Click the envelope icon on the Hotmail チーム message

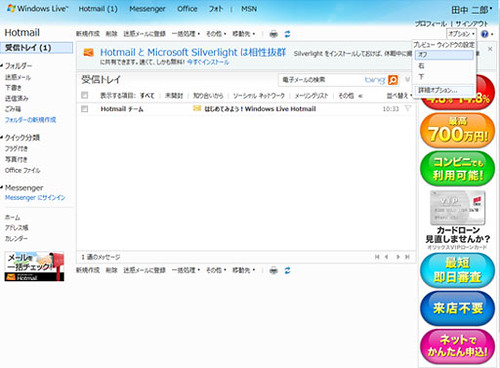pos(197,108)
